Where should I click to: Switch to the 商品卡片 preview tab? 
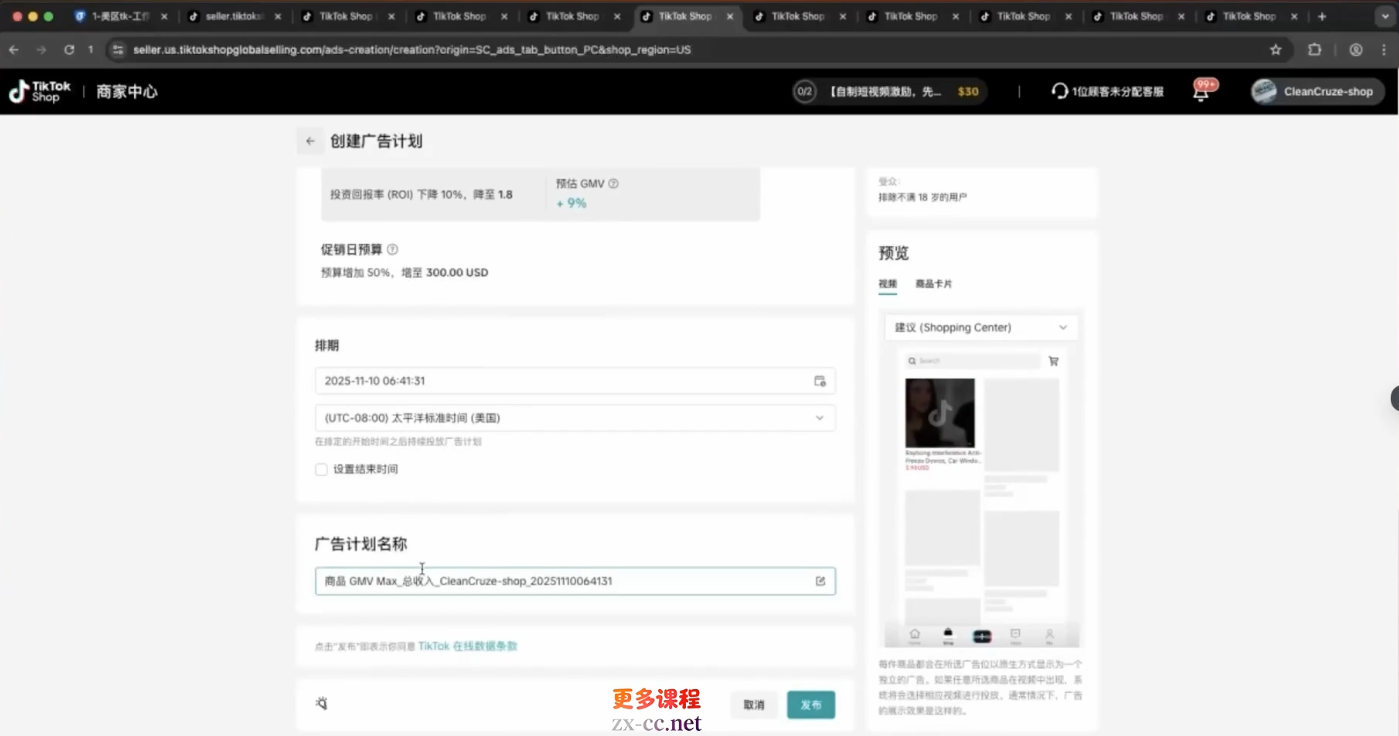(x=933, y=284)
